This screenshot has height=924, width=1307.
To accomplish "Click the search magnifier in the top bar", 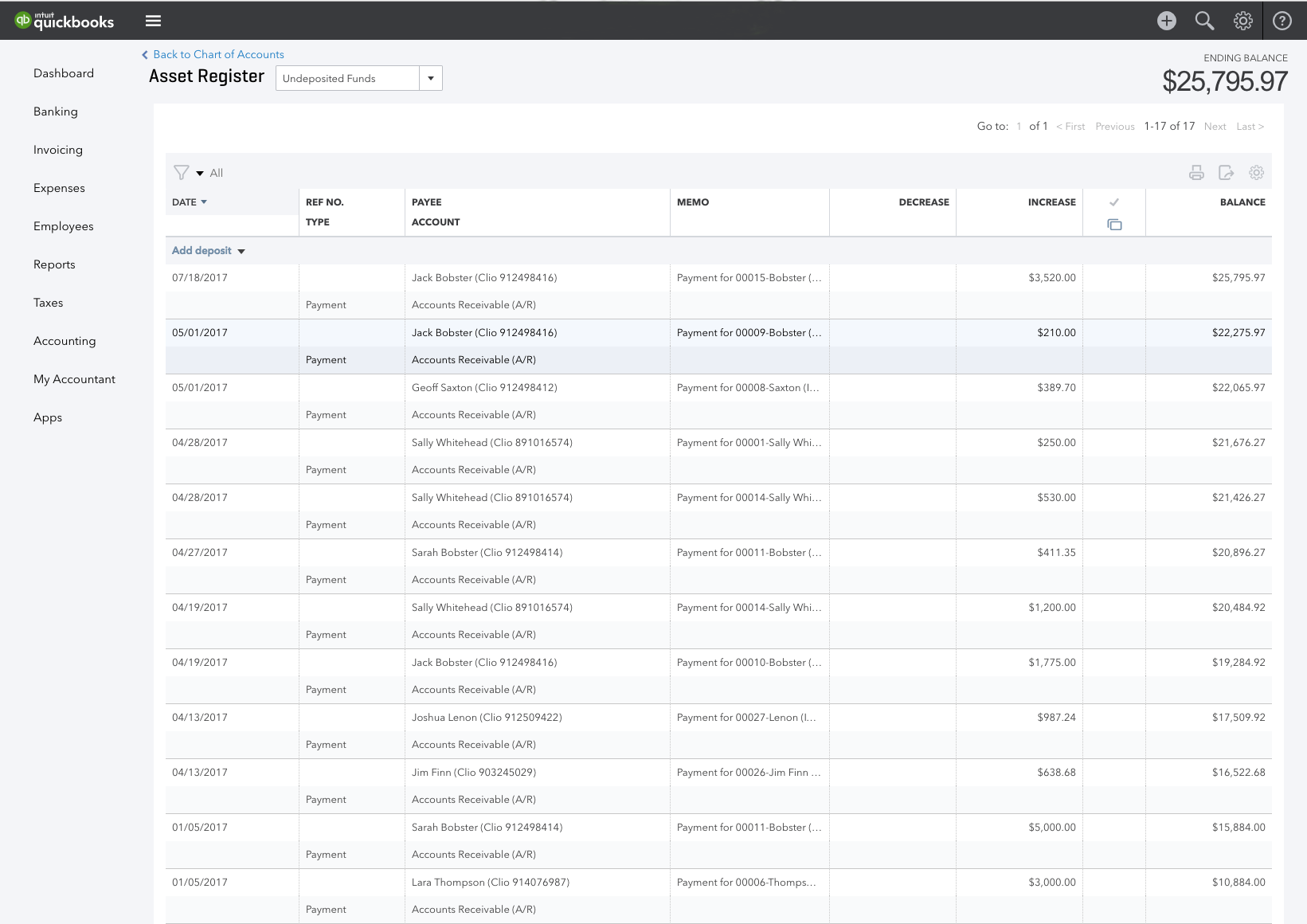I will (x=1204, y=21).
